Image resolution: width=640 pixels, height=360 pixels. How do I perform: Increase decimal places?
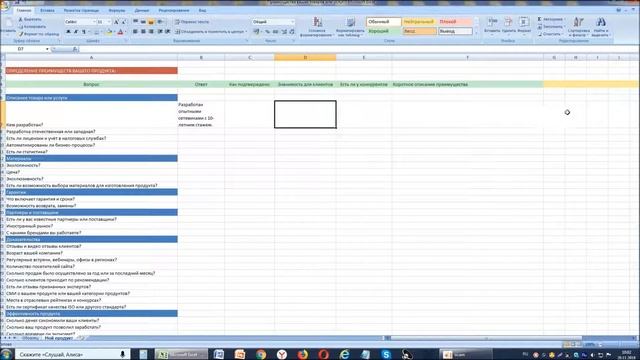coord(284,31)
